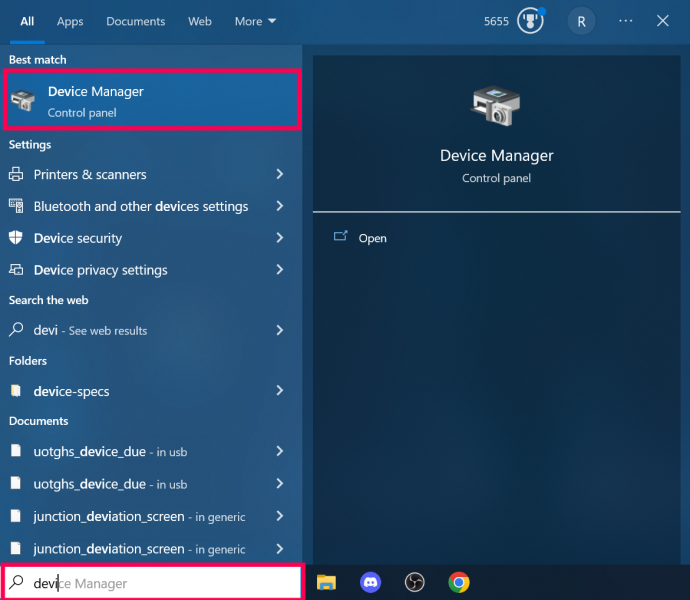Open Discord from the taskbar
The image size is (690, 600).
point(371,582)
